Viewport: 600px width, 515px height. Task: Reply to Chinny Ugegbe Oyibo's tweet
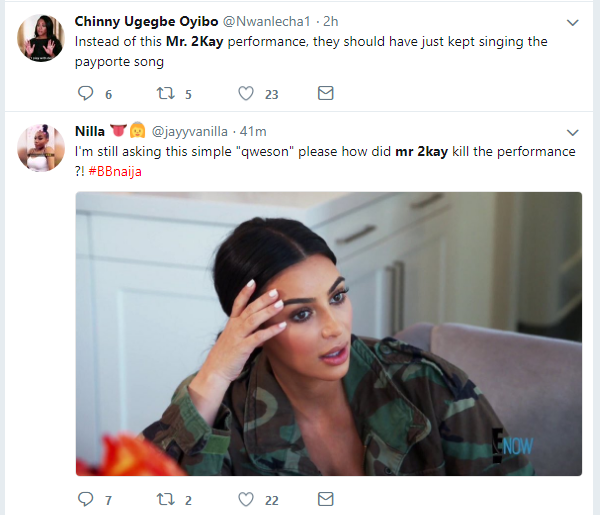click(x=85, y=93)
